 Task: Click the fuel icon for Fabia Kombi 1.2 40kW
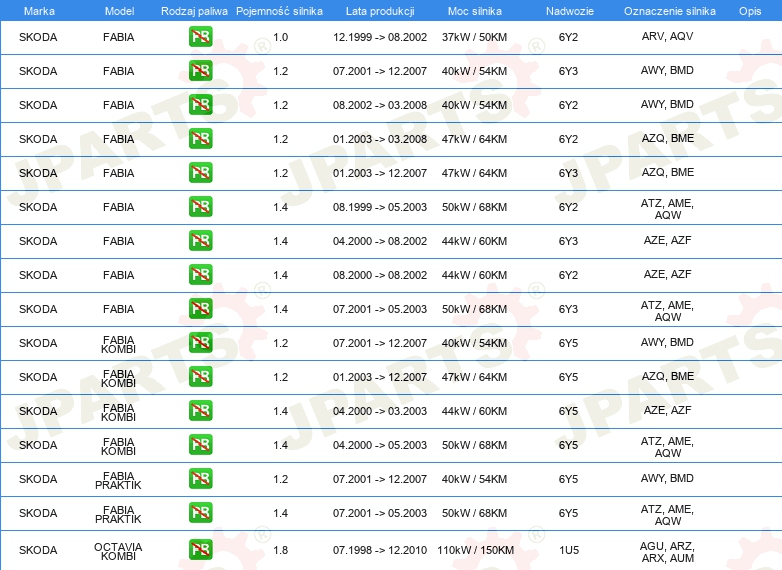[x=200, y=343]
